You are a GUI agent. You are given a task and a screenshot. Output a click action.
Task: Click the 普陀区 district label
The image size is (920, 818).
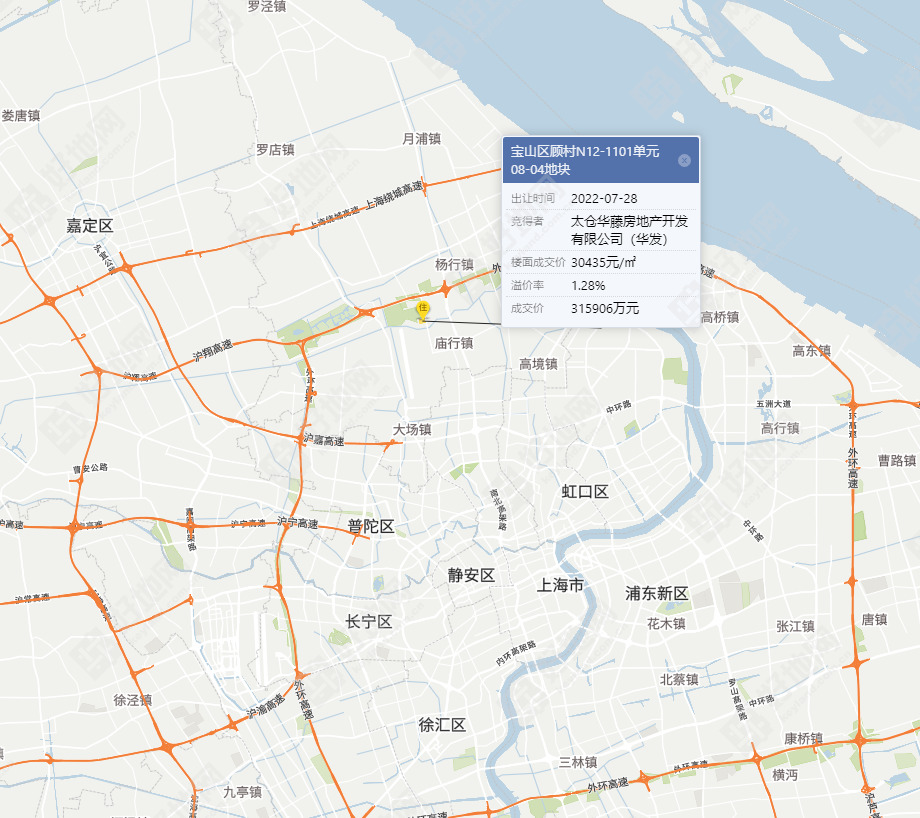tap(370, 526)
